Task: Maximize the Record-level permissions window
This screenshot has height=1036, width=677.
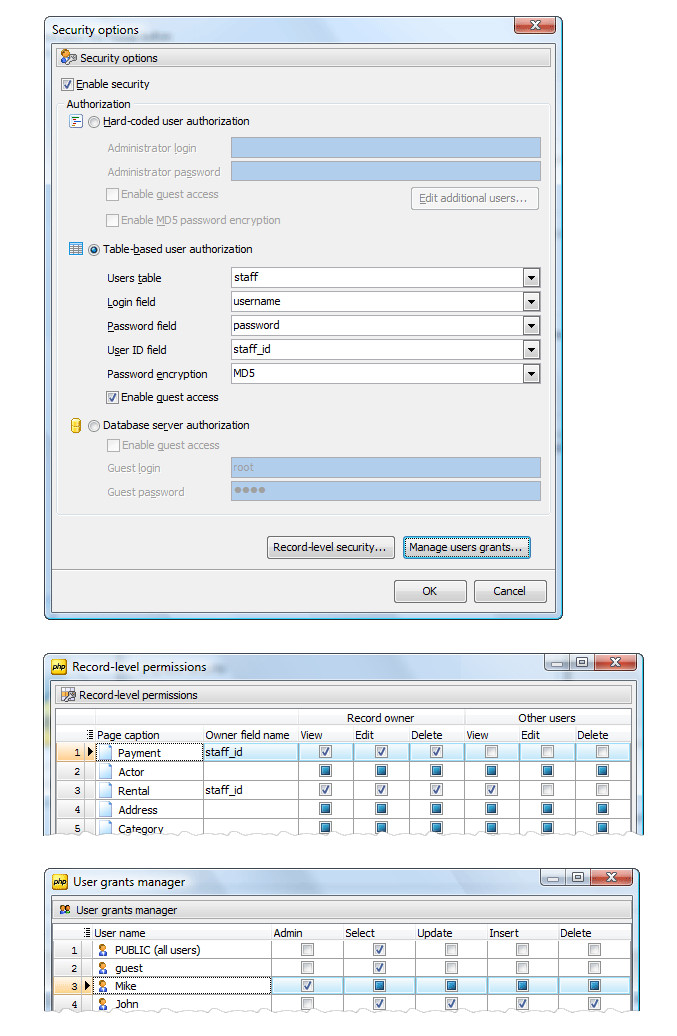Action: click(582, 661)
